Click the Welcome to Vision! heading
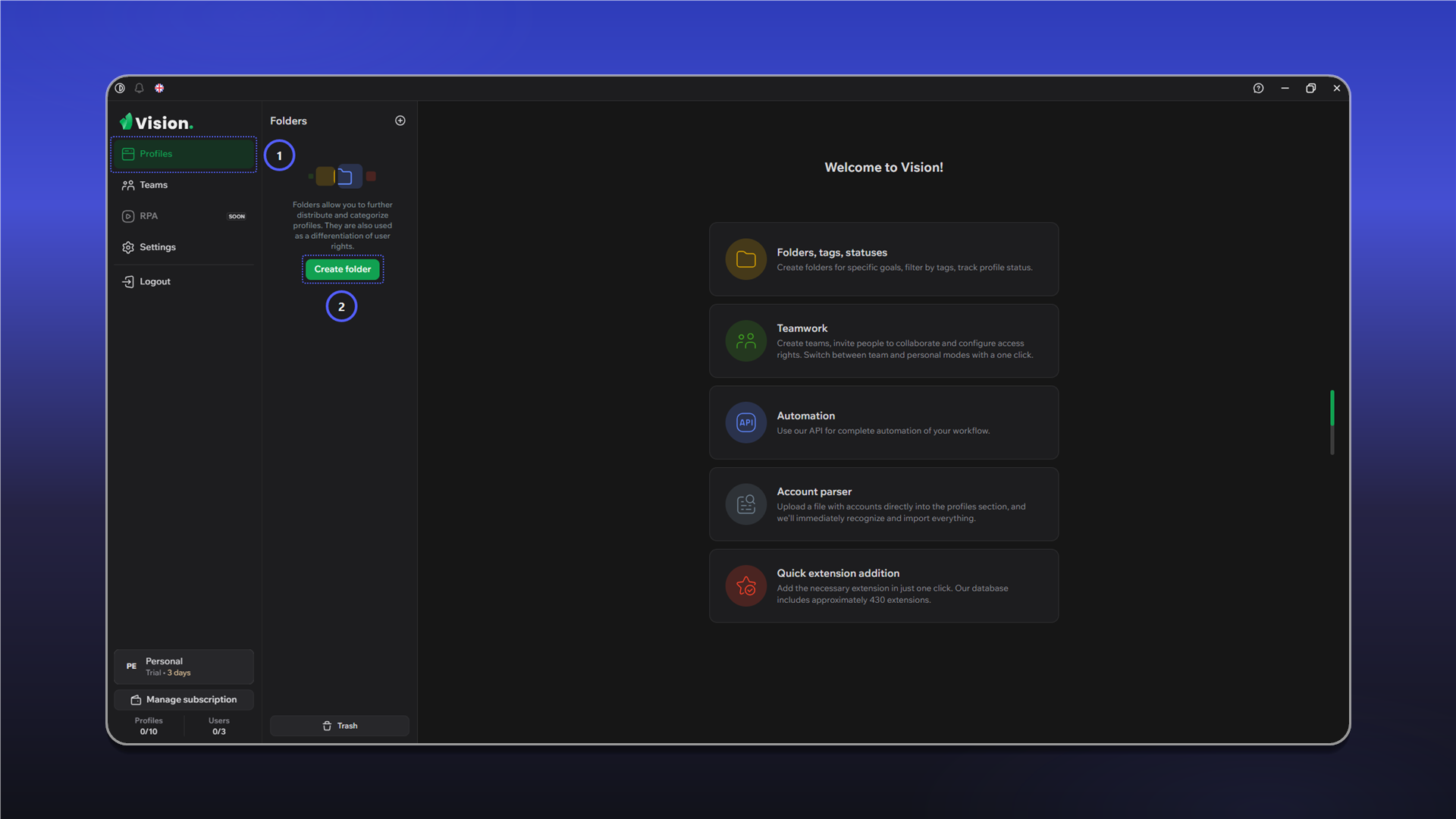 click(884, 168)
